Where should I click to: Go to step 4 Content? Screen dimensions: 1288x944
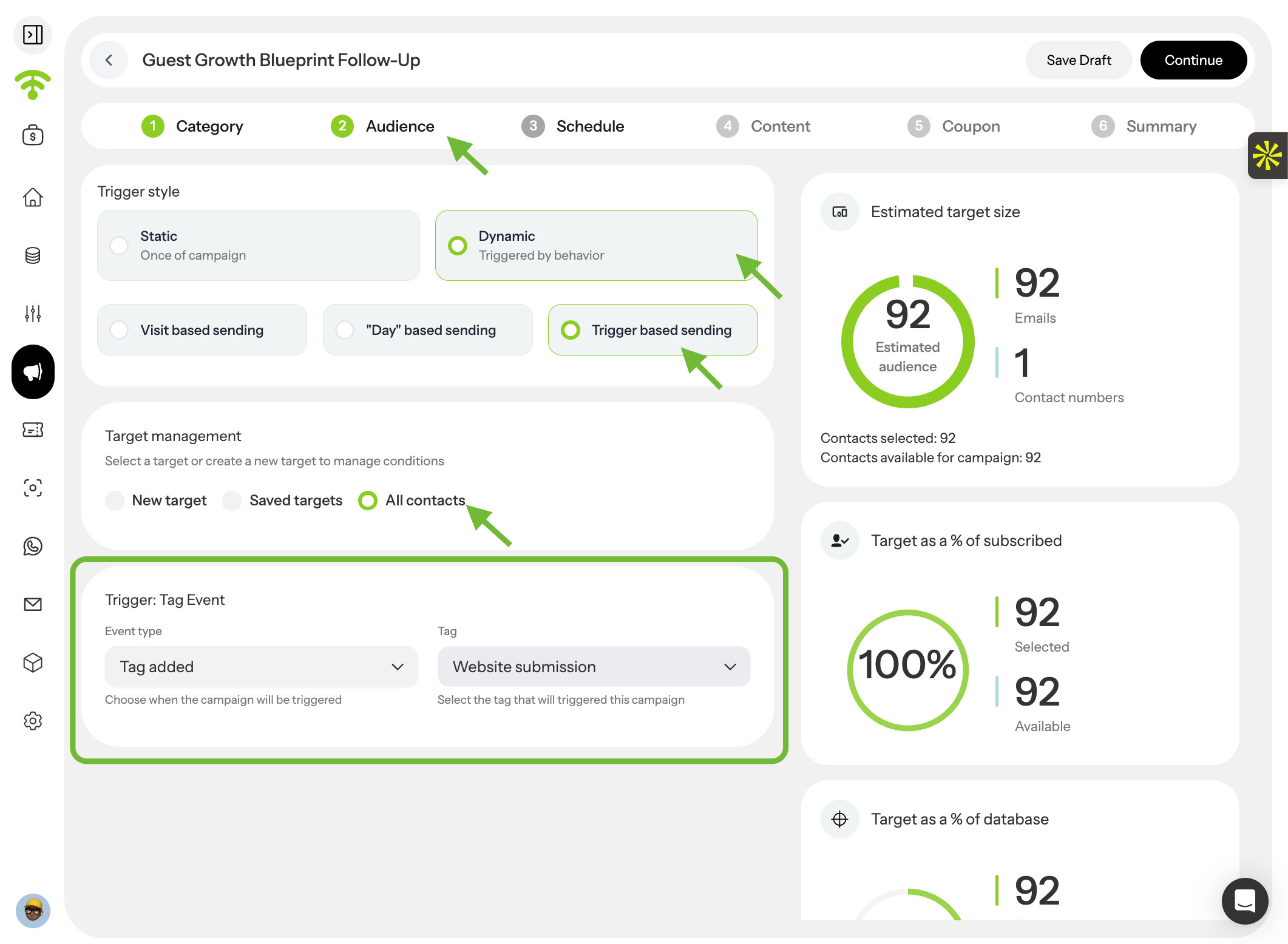click(763, 126)
